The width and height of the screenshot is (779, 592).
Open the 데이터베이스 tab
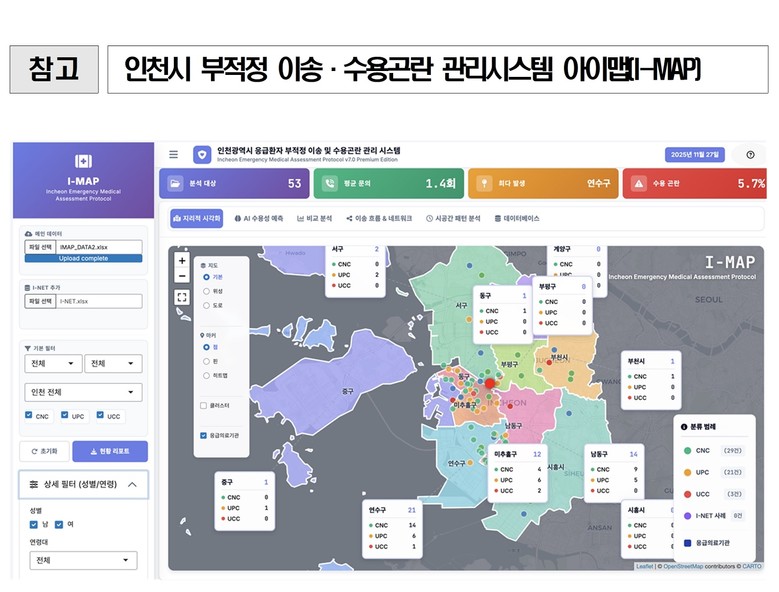click(516, 218)
